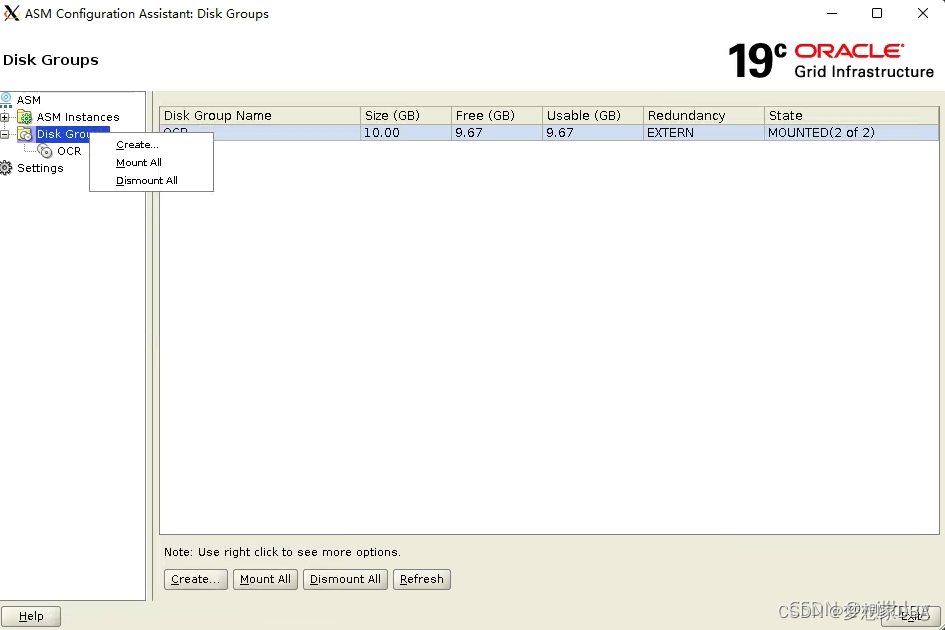945x630 pixels.
Task: Open Settings in the left tree
Action: point(40,168)
